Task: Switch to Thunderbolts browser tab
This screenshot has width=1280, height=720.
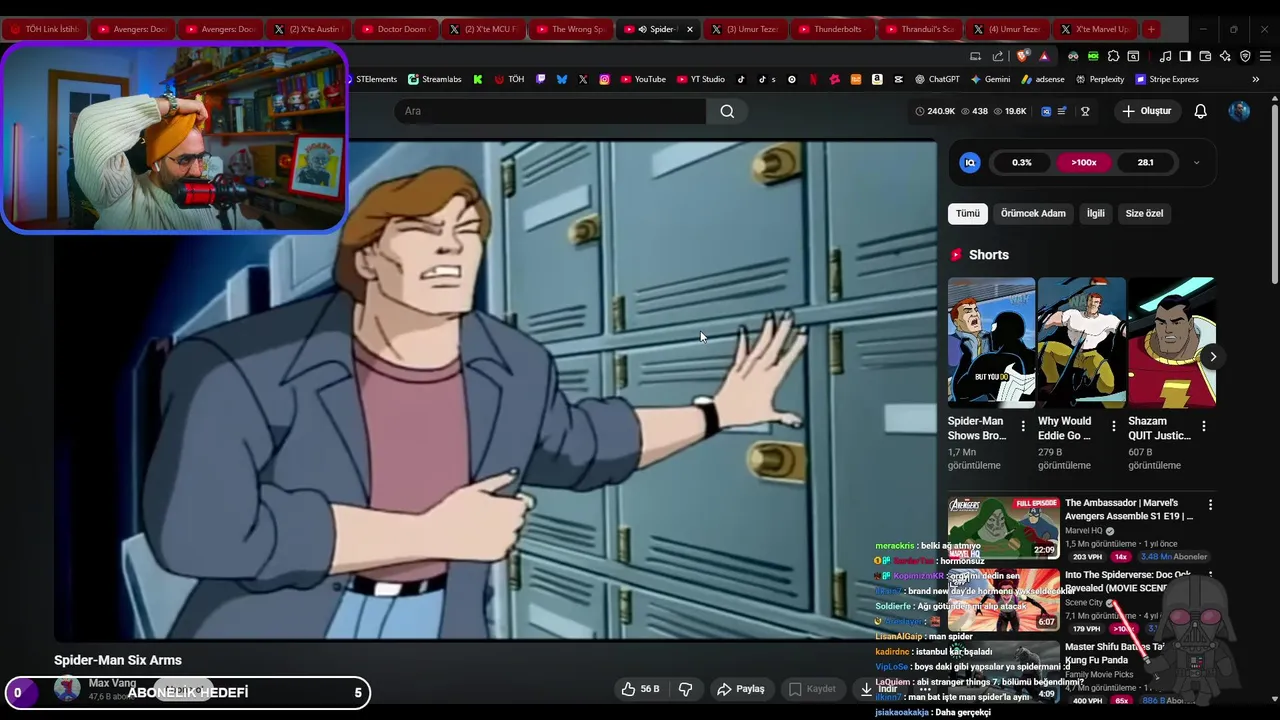Action: 833,29
